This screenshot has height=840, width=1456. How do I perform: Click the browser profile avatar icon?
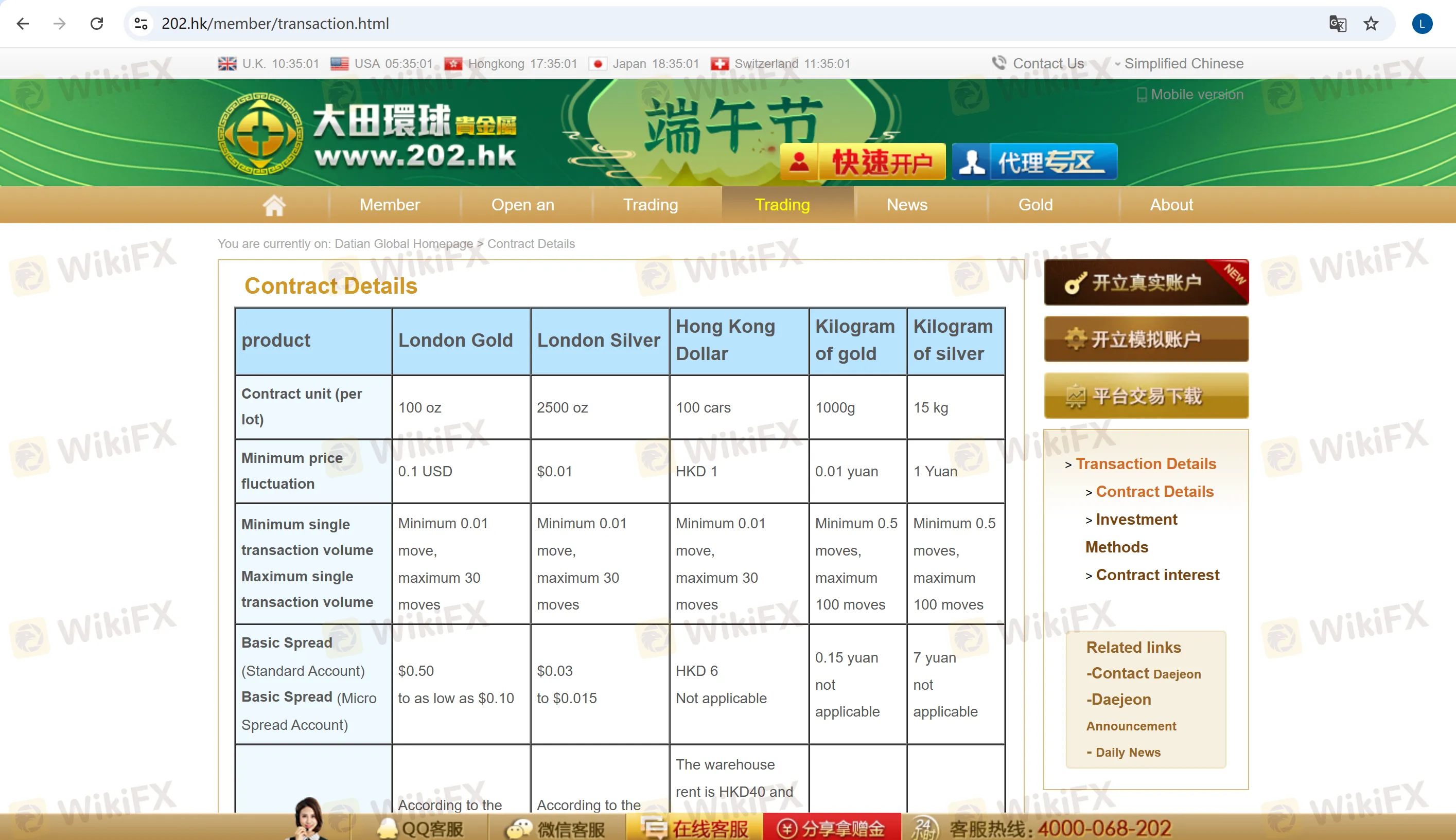(x=1422, y=24)
